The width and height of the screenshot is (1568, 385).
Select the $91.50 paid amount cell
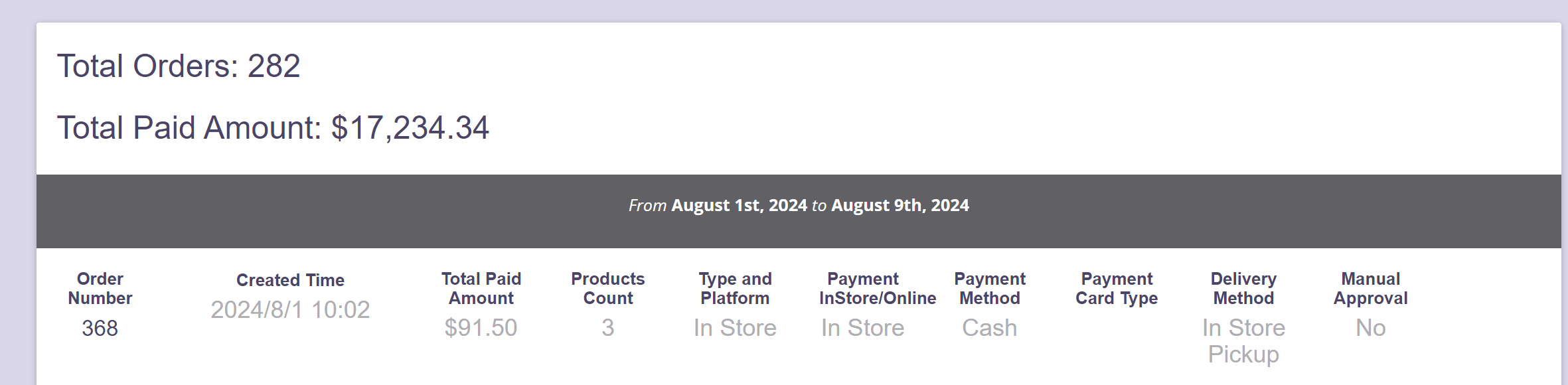click(x=481, y=328)
